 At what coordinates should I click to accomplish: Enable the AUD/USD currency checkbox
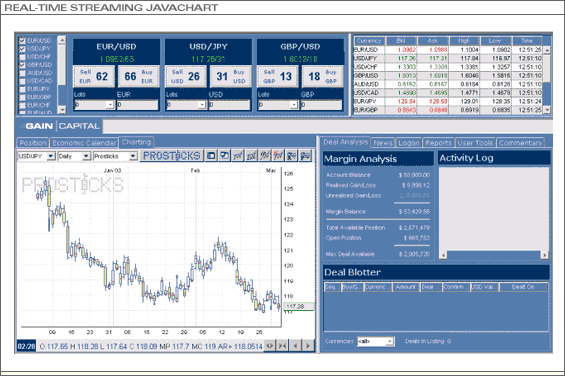pyautogui.click(x=22, y=73)
